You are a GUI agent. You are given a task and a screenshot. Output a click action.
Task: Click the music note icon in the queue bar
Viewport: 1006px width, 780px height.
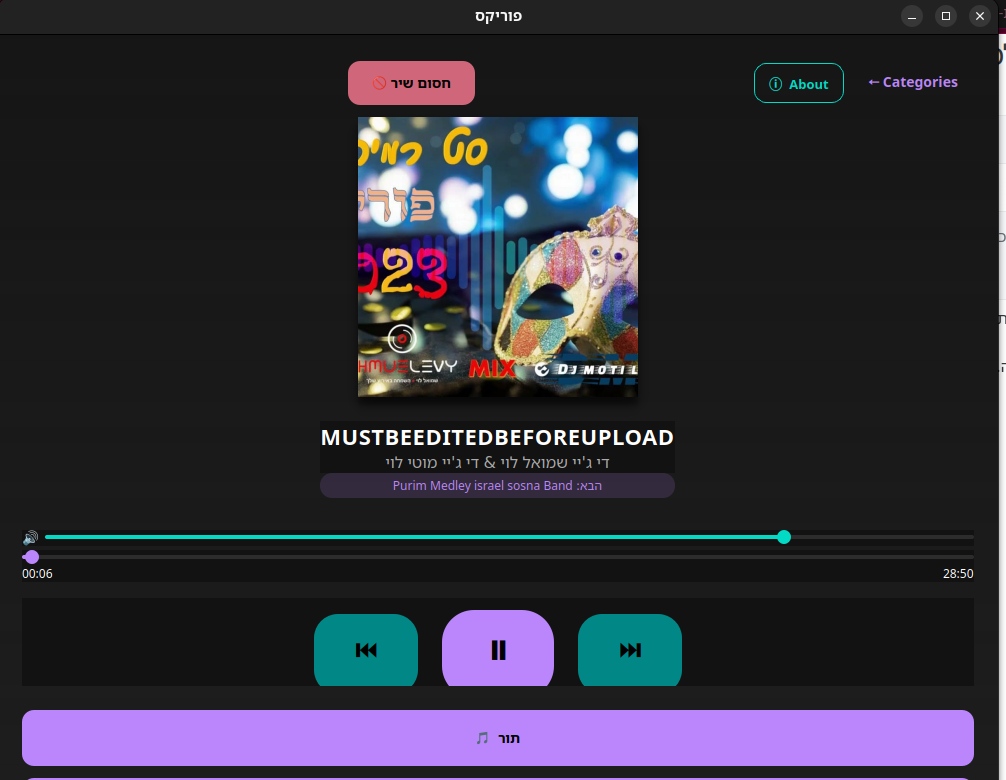[x=482, y=738]
